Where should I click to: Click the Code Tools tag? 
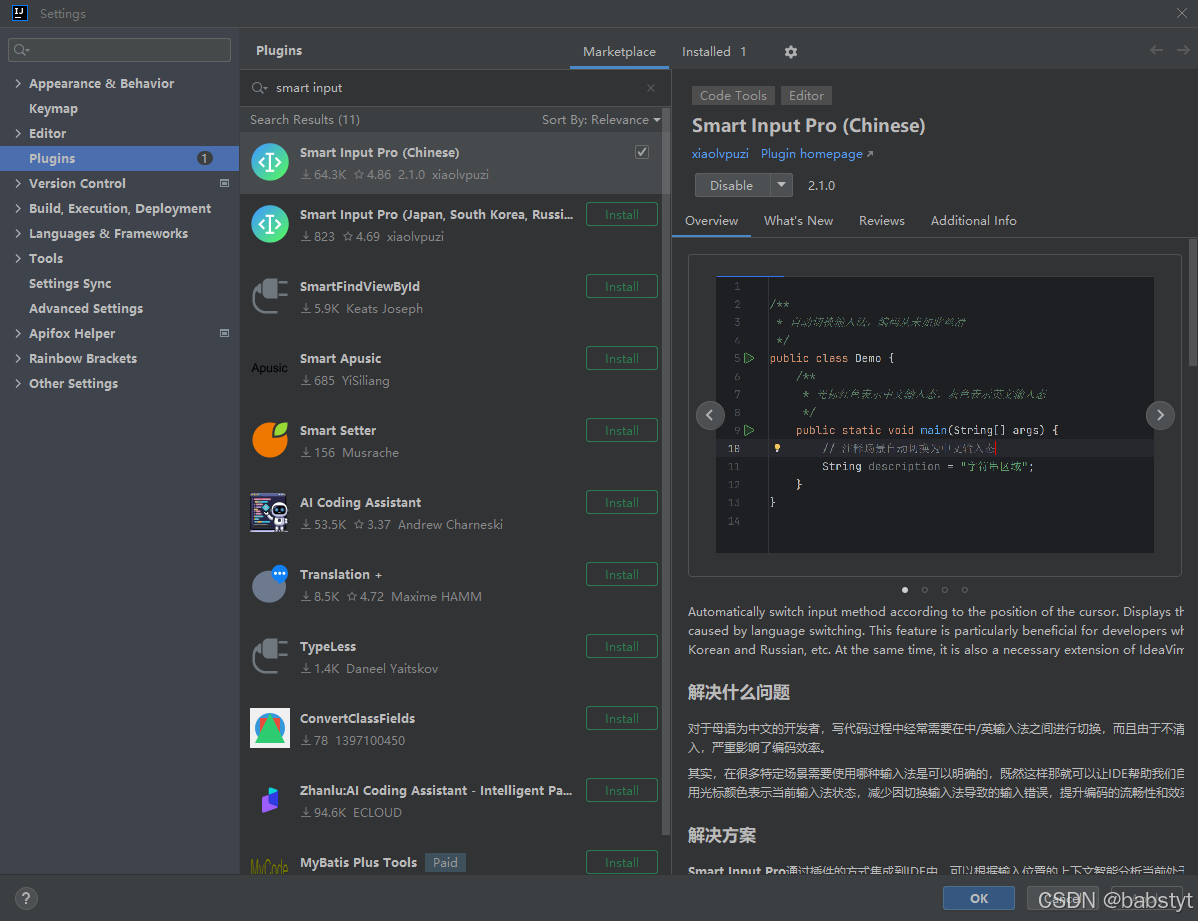tap(733, 96)
